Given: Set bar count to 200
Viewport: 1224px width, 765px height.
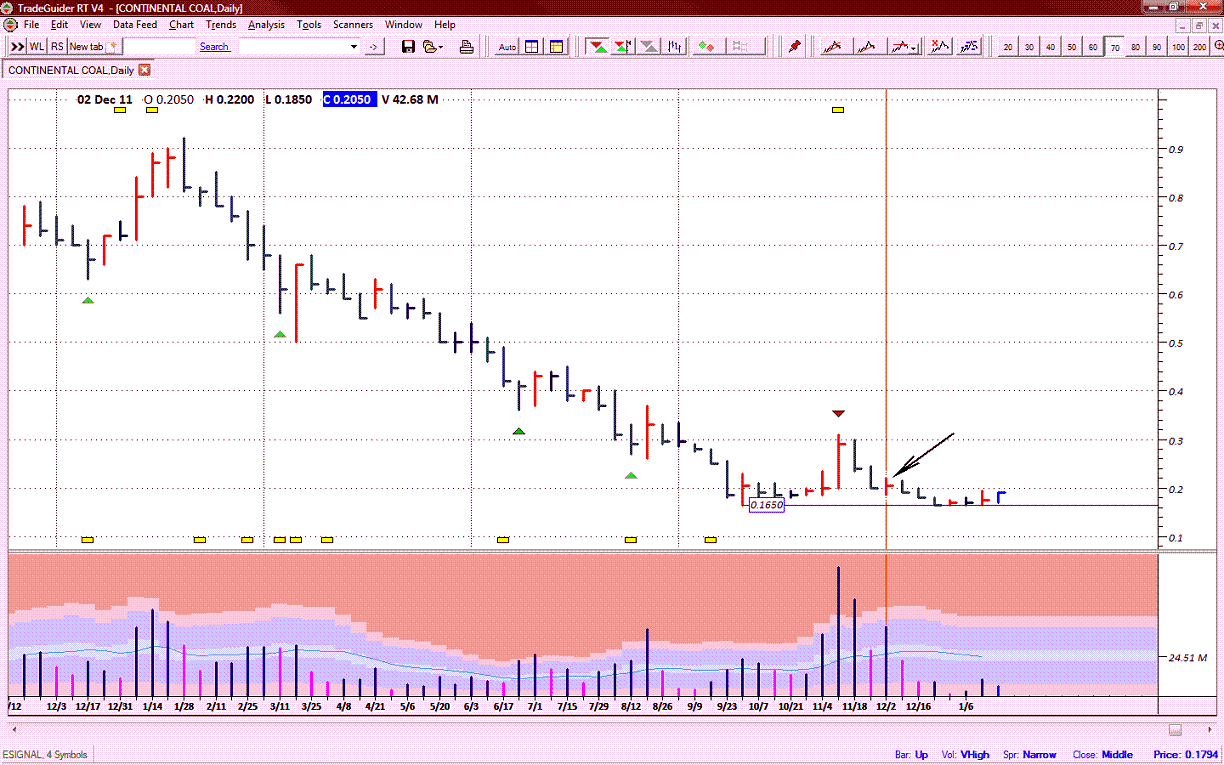Looking at the screenshot, I should click(1200, 47).
